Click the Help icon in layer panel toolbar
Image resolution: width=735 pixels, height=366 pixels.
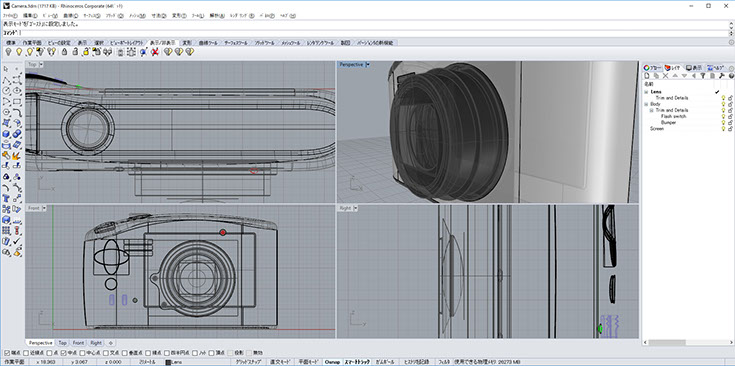(x=731, y=75)
